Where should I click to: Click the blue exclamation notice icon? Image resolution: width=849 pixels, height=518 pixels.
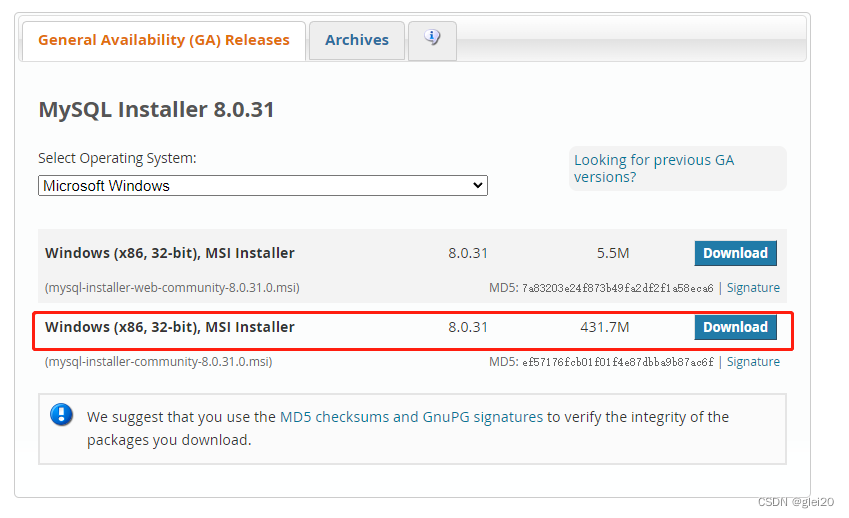coord(61,415)
